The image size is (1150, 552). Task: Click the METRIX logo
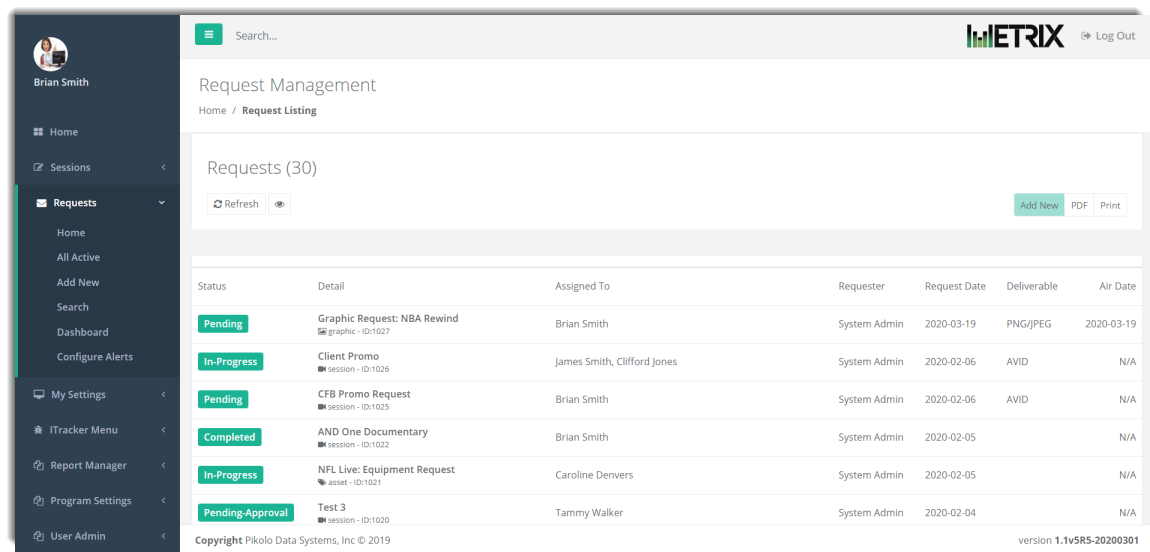tap(1015, 35)
